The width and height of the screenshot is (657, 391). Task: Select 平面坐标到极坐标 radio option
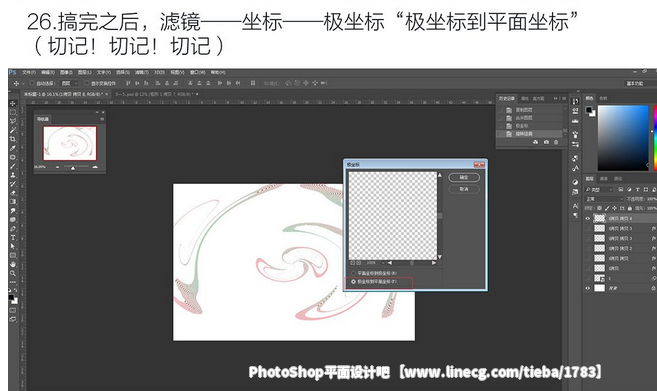click(x=354, y=273)
